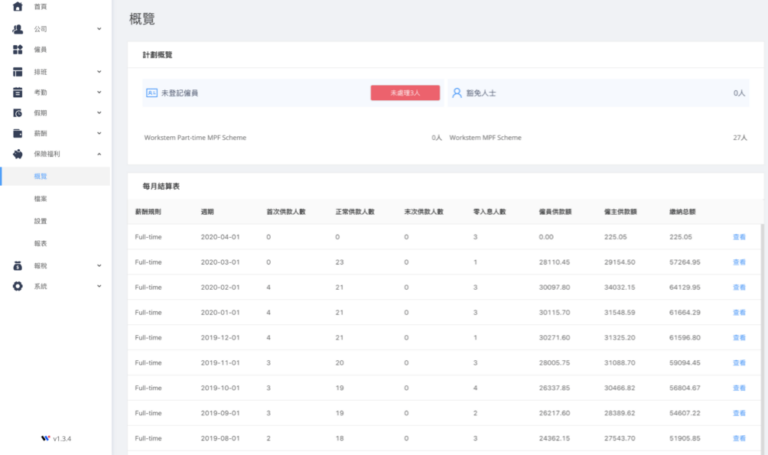Click the 公司 company icon

click(x=17, y=29)
